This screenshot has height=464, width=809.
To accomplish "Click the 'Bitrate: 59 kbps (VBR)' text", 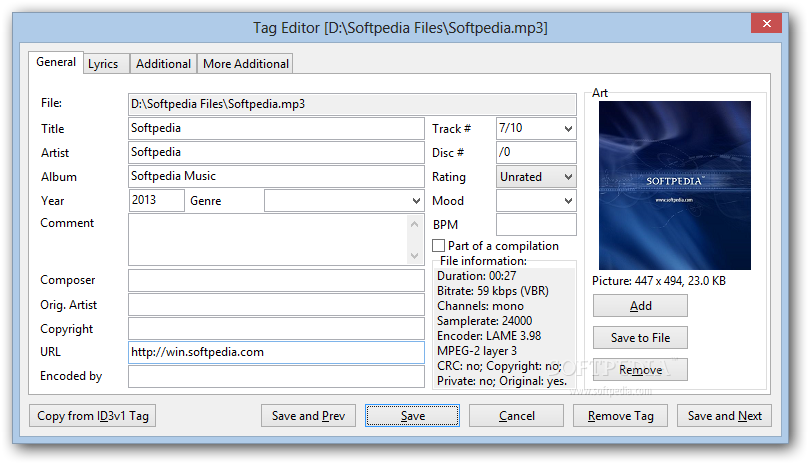I will pyautogui.click(x=493, y=291).
